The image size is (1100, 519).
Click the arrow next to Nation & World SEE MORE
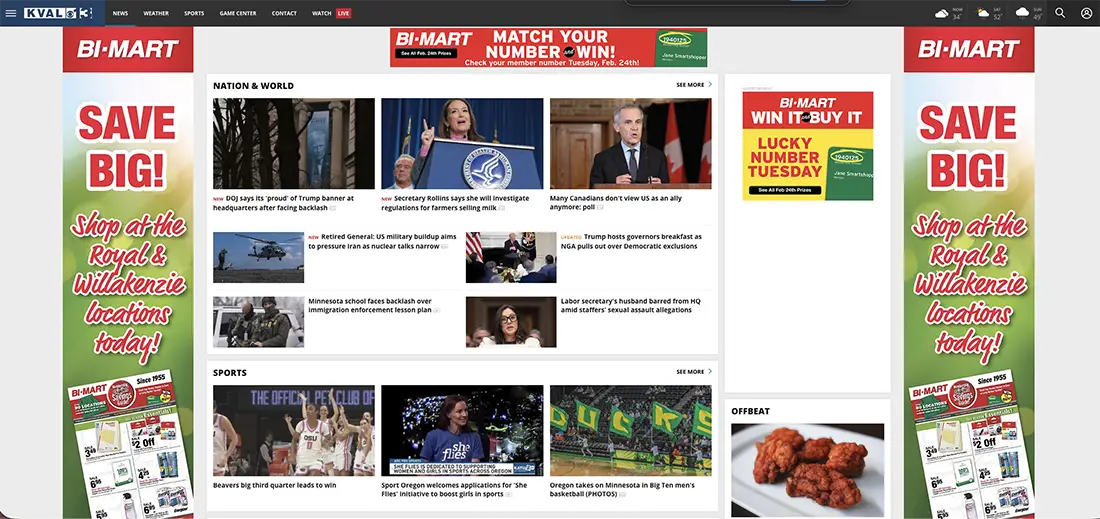[x=710, y=85]
